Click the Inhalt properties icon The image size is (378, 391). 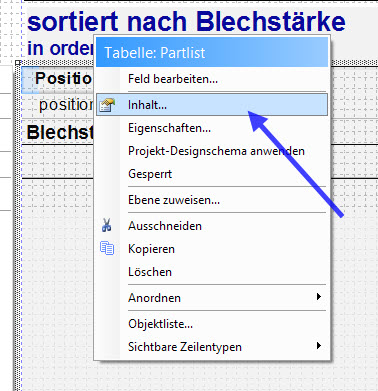(107, 105)
